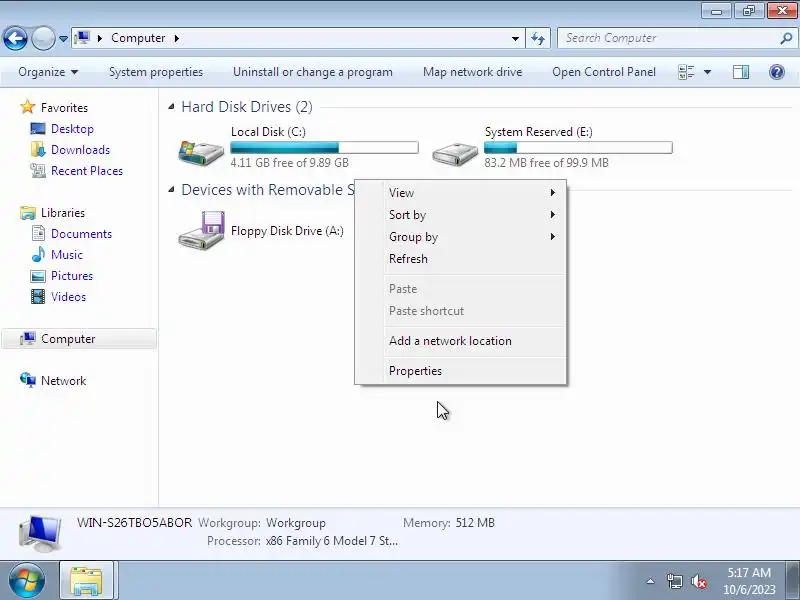Open the Videos library
Viewport: 800px width, 600px height.
(x=68, y=296)
